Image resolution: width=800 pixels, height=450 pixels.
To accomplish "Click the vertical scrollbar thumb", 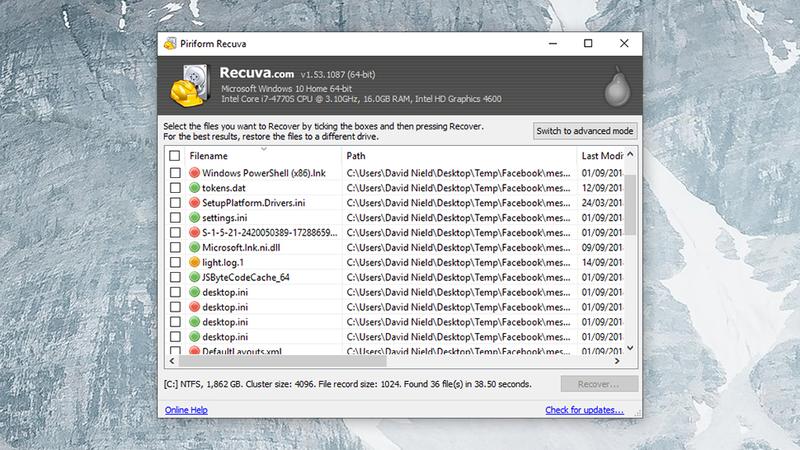I will coord(631,205).
